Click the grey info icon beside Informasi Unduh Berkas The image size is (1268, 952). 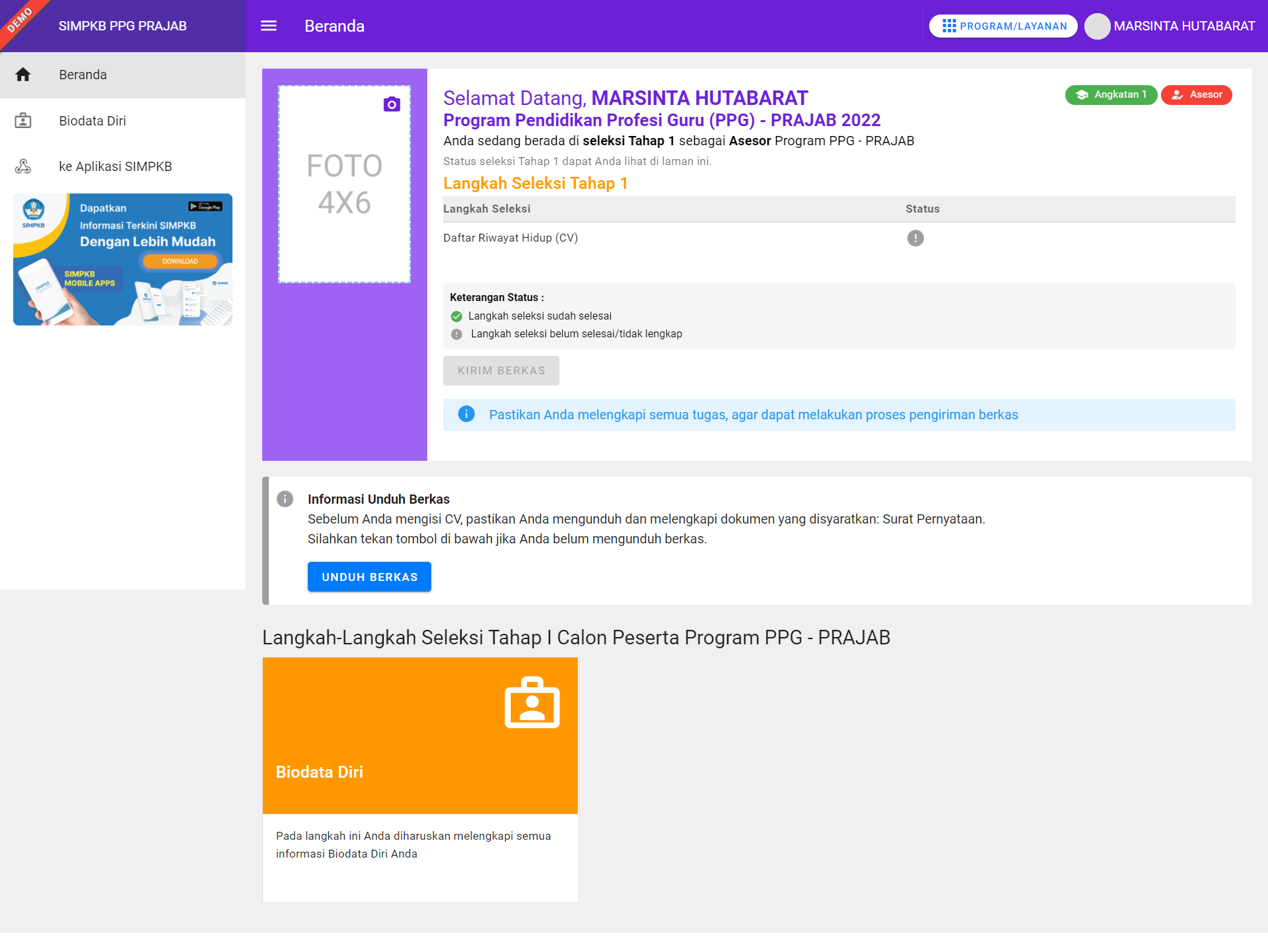[285, 498]
